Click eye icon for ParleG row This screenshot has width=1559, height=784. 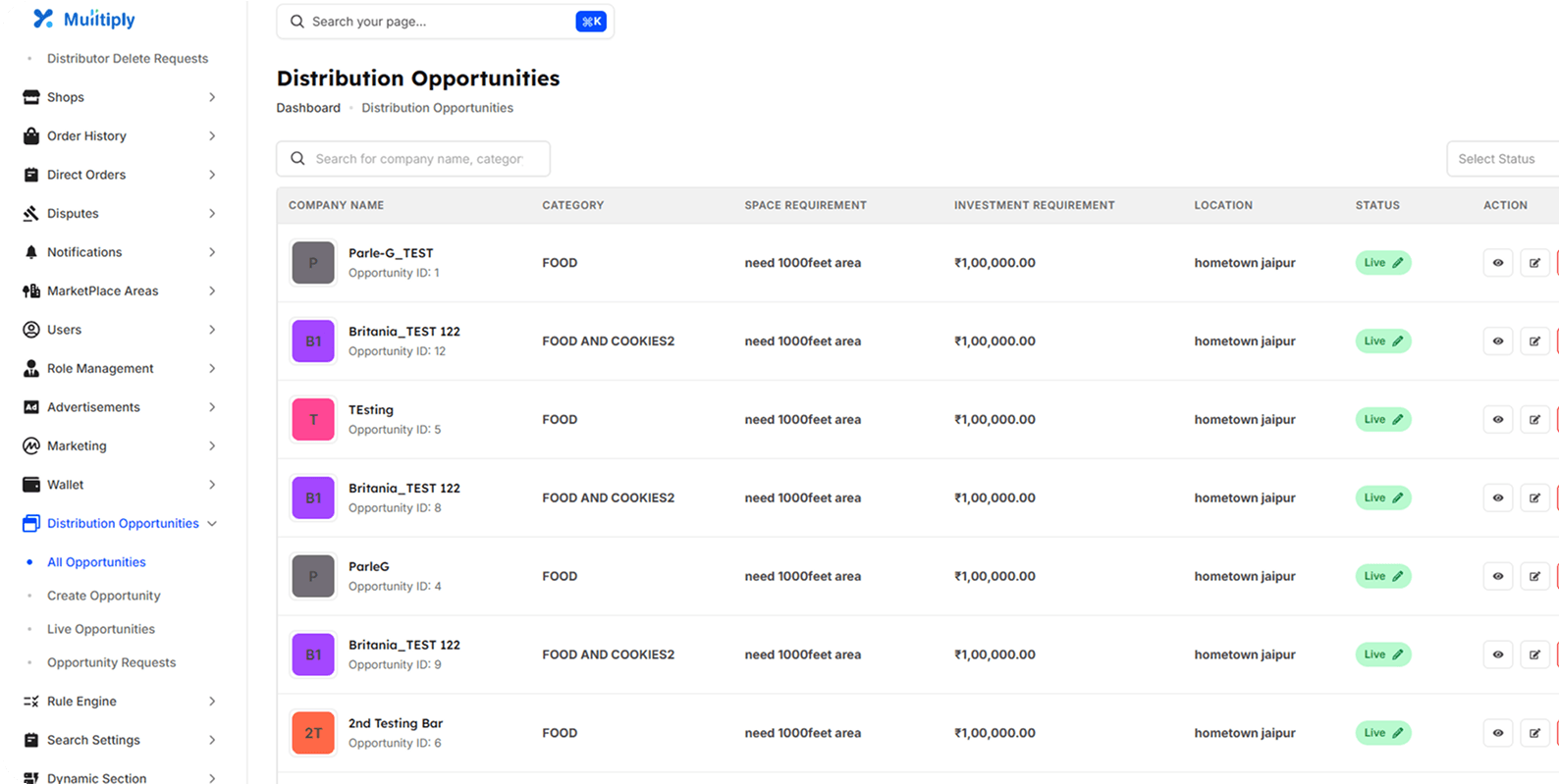(1497, 577)
